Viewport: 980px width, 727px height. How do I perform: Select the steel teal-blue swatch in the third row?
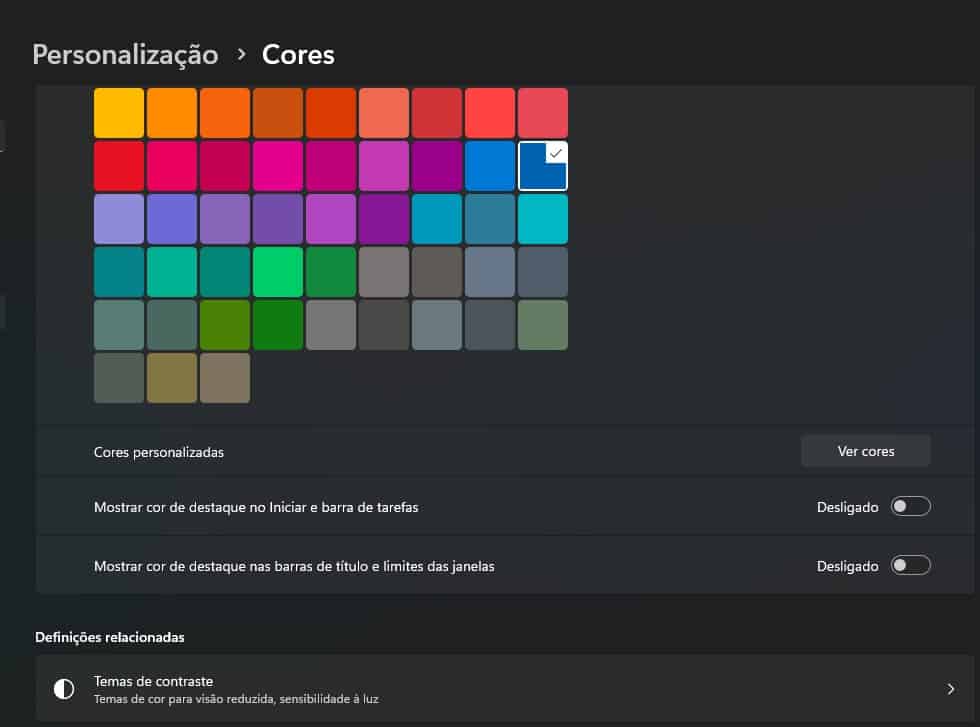click(490, 219)
